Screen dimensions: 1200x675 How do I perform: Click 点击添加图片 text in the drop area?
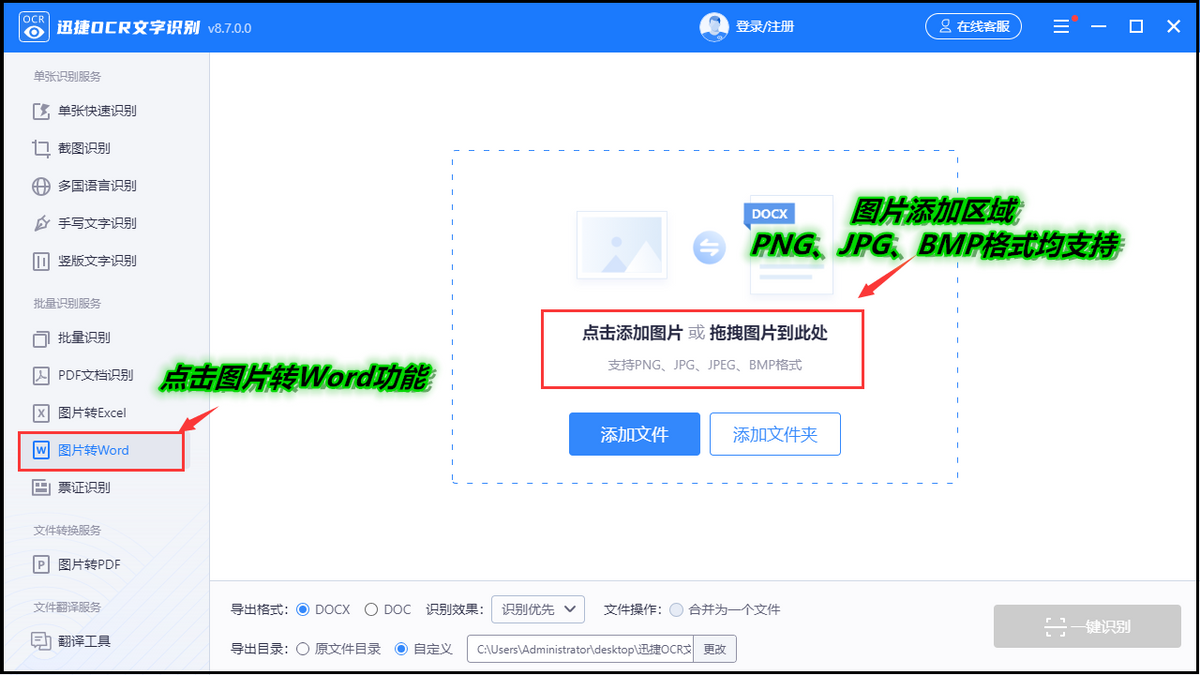633,333
